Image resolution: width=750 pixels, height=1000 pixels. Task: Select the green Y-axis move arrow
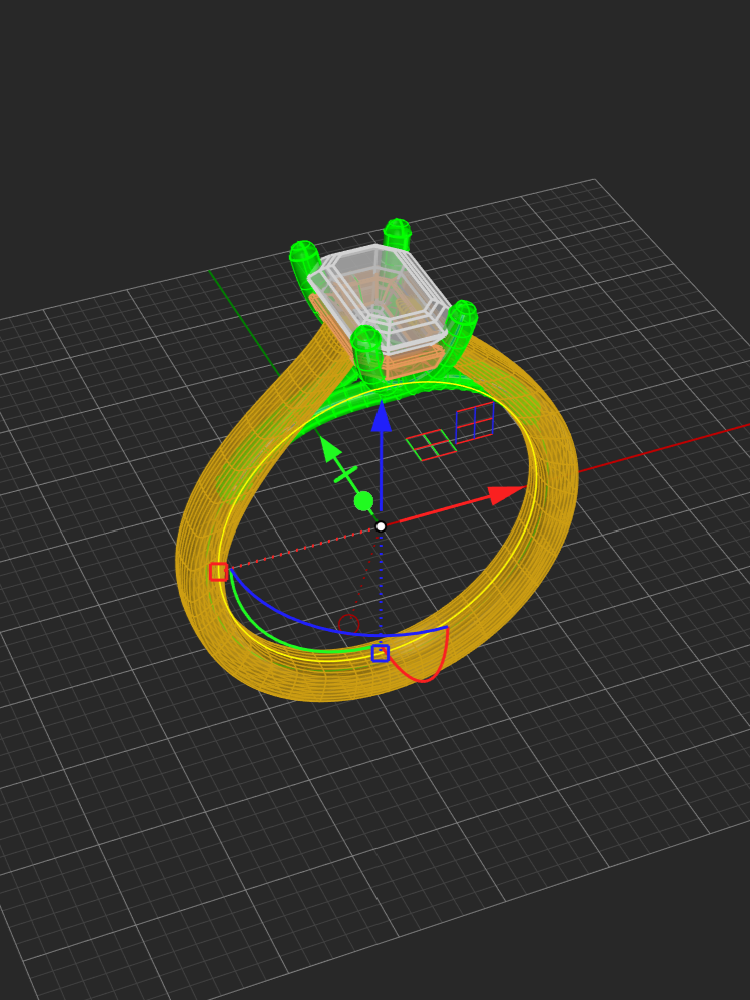coord(330,448)
